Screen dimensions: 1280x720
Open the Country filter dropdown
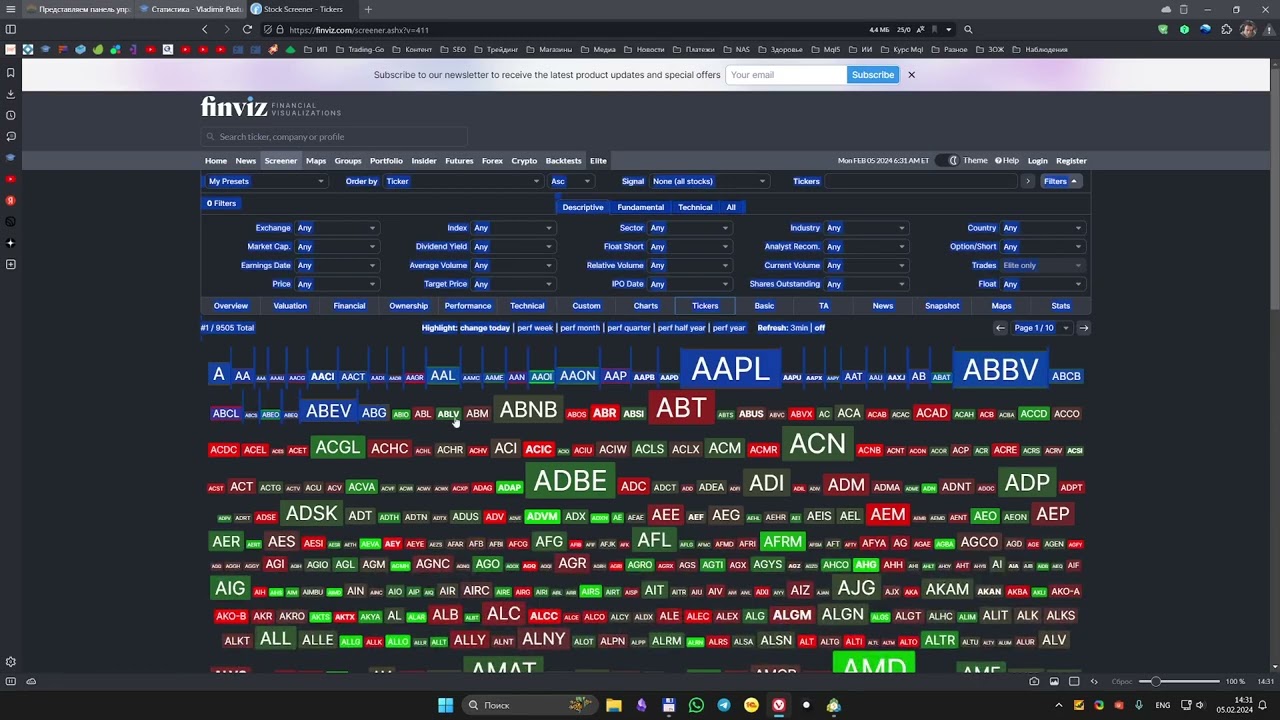pyautogui.click(x=1043, y=228)
